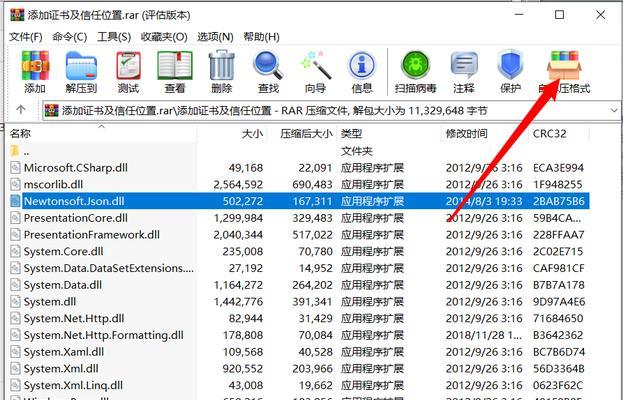
Task: Sort by Type (类型) column header
Action: coord(389,133)
